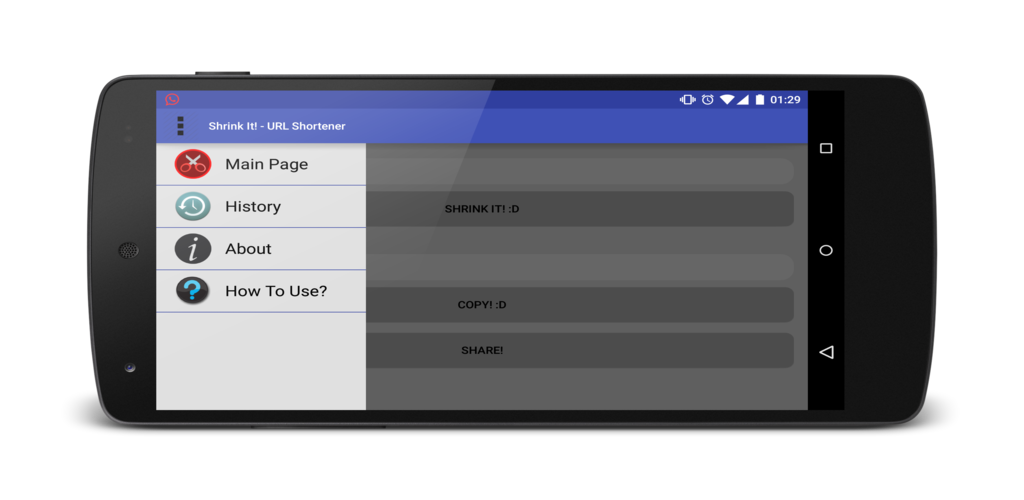1024x500 pixels.
Task: Tap the Android back triangle button
Action: click(x=826, y=352)
